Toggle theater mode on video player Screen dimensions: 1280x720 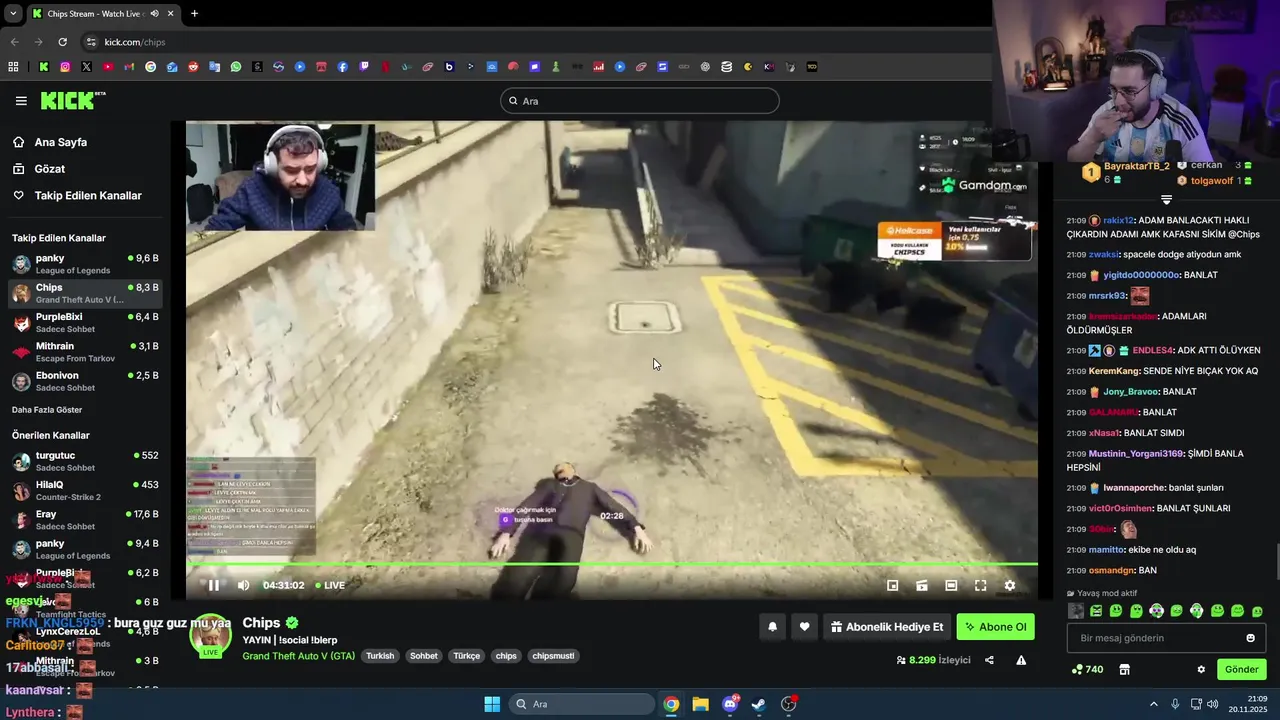coord(951,585)
